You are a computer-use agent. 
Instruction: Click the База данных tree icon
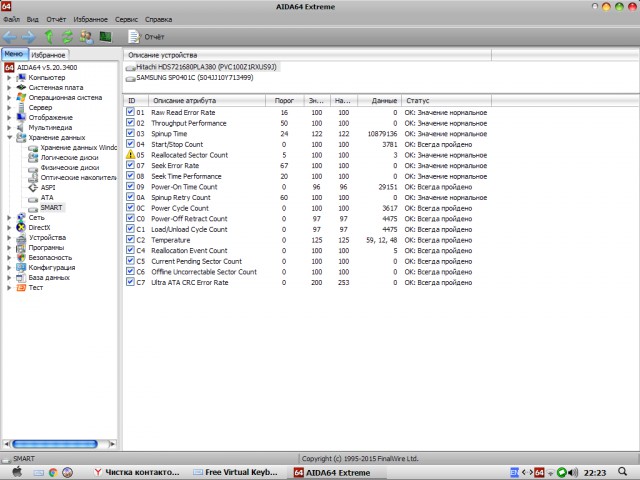[21, 278]
